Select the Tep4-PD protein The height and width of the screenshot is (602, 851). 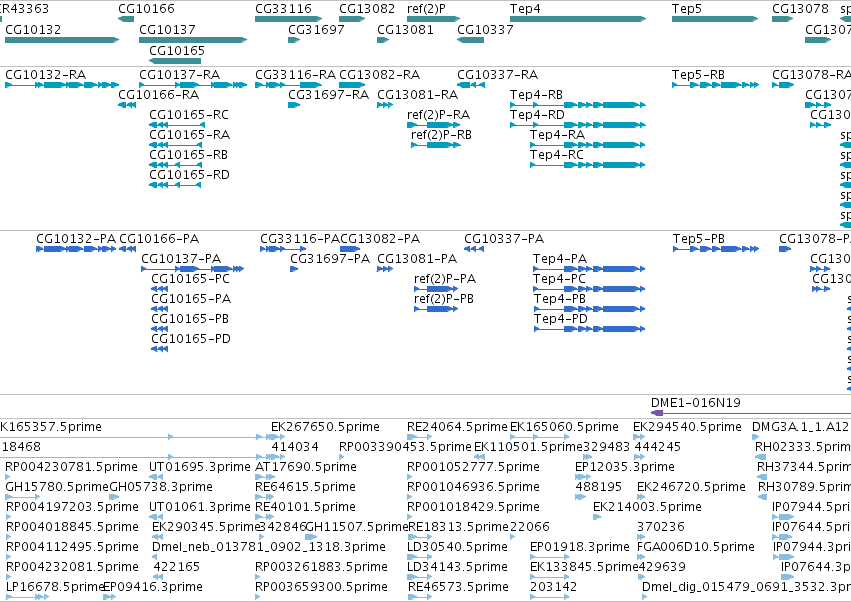(x=589, y=329)
